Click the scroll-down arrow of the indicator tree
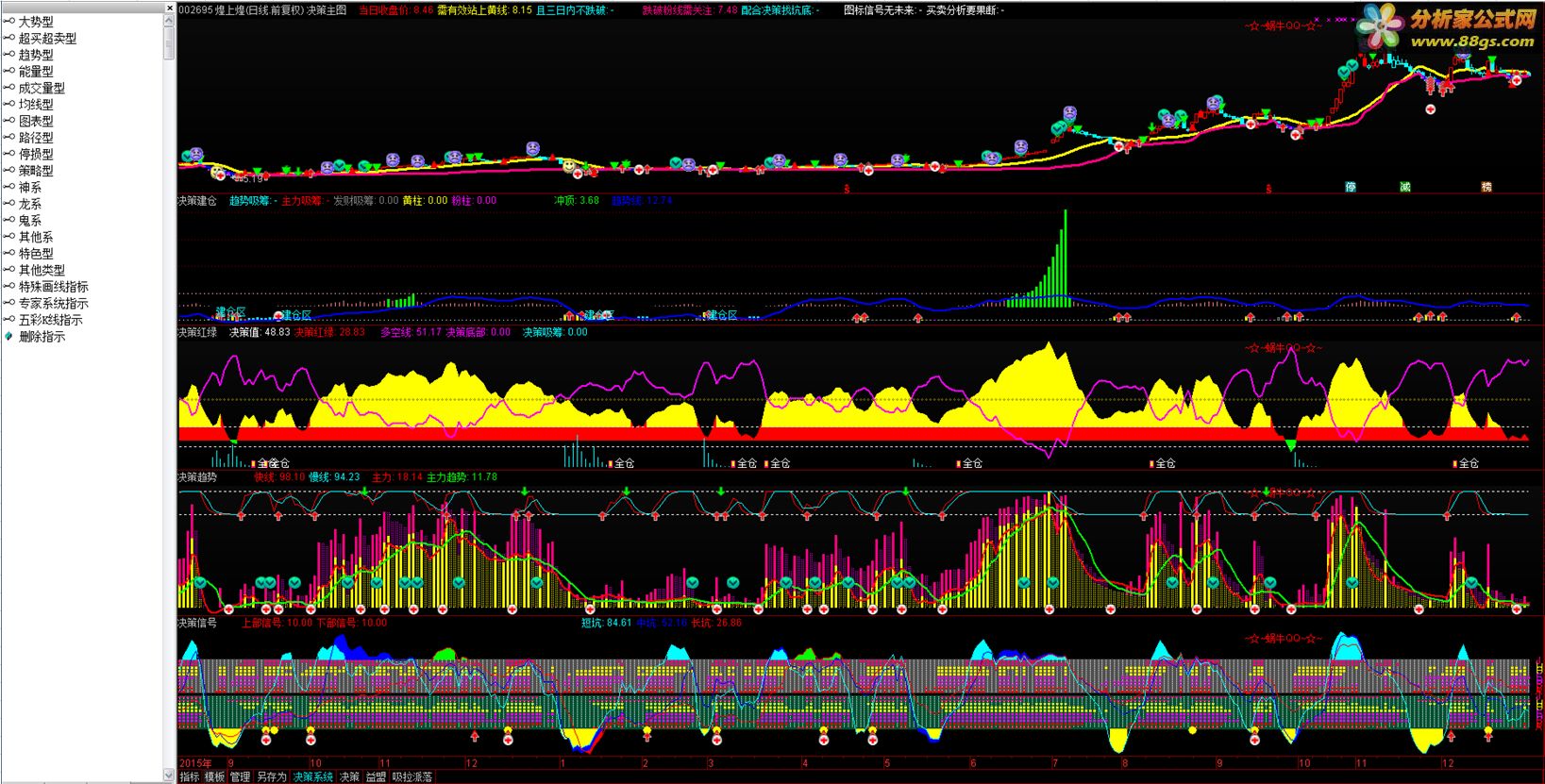 [x=169, y=776]
